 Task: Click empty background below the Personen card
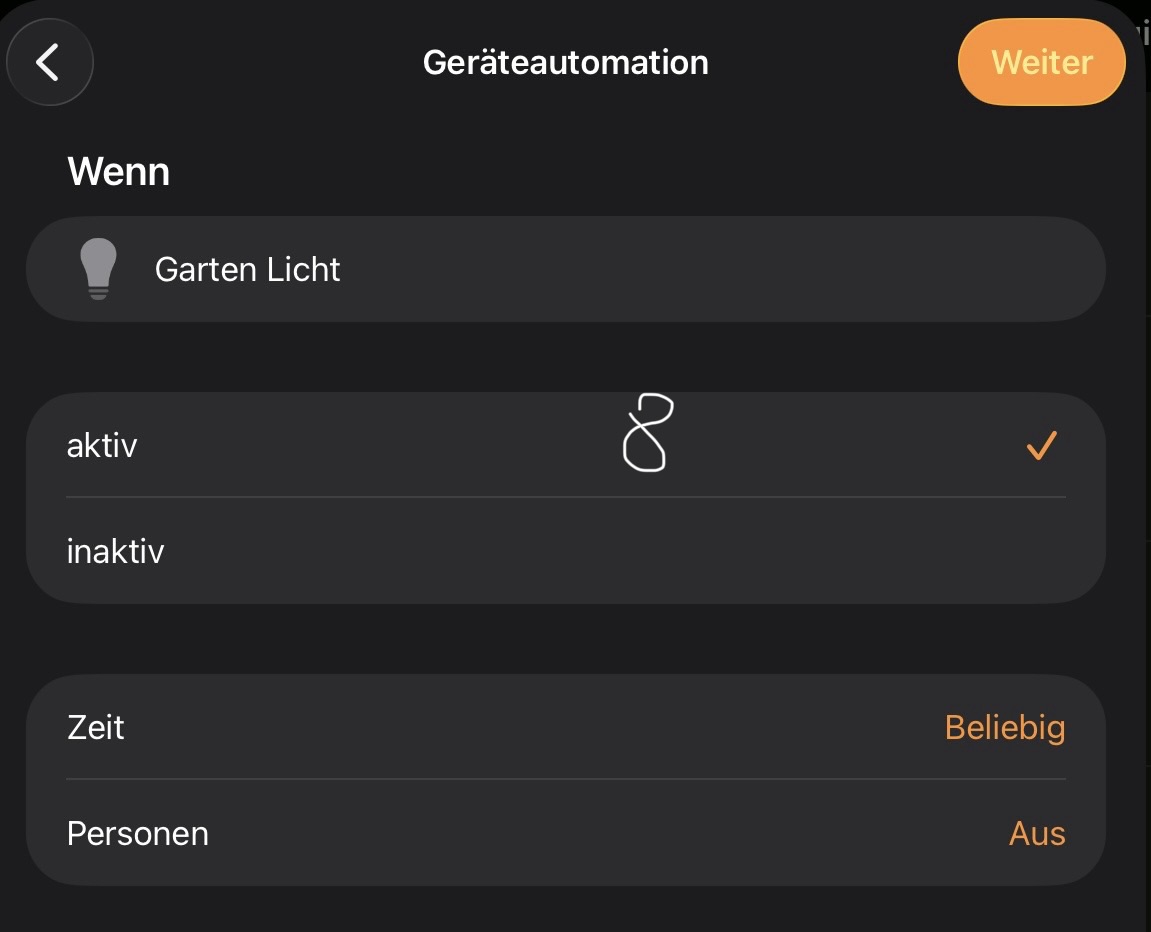click(x=565, y=908)
